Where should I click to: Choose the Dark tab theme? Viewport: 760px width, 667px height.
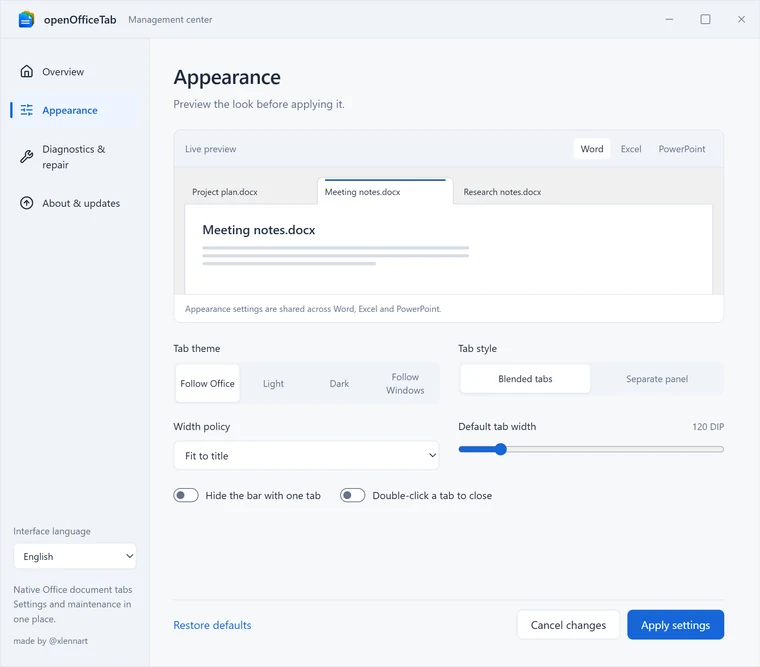tap(339, 383)
